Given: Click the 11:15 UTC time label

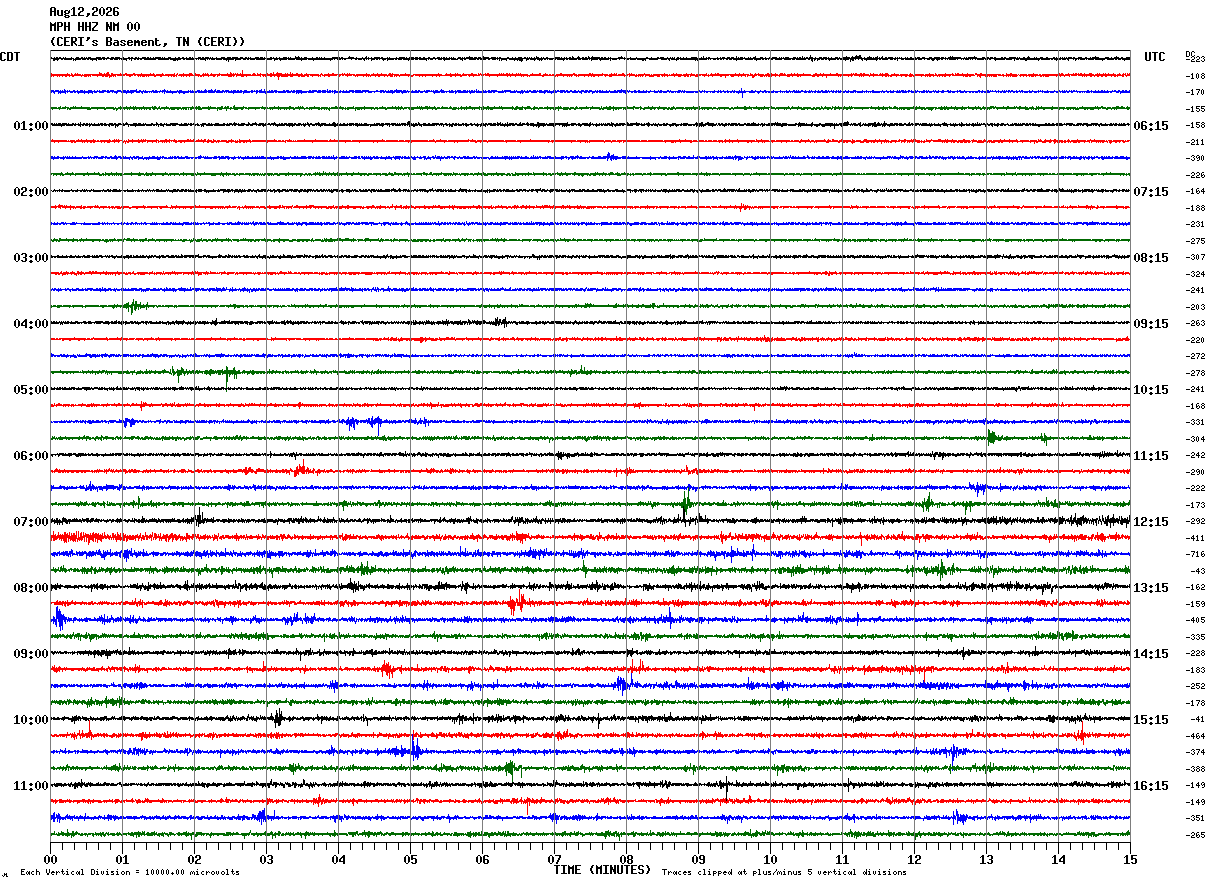Looking at the screenshot, I should [x=1151, y=456].
